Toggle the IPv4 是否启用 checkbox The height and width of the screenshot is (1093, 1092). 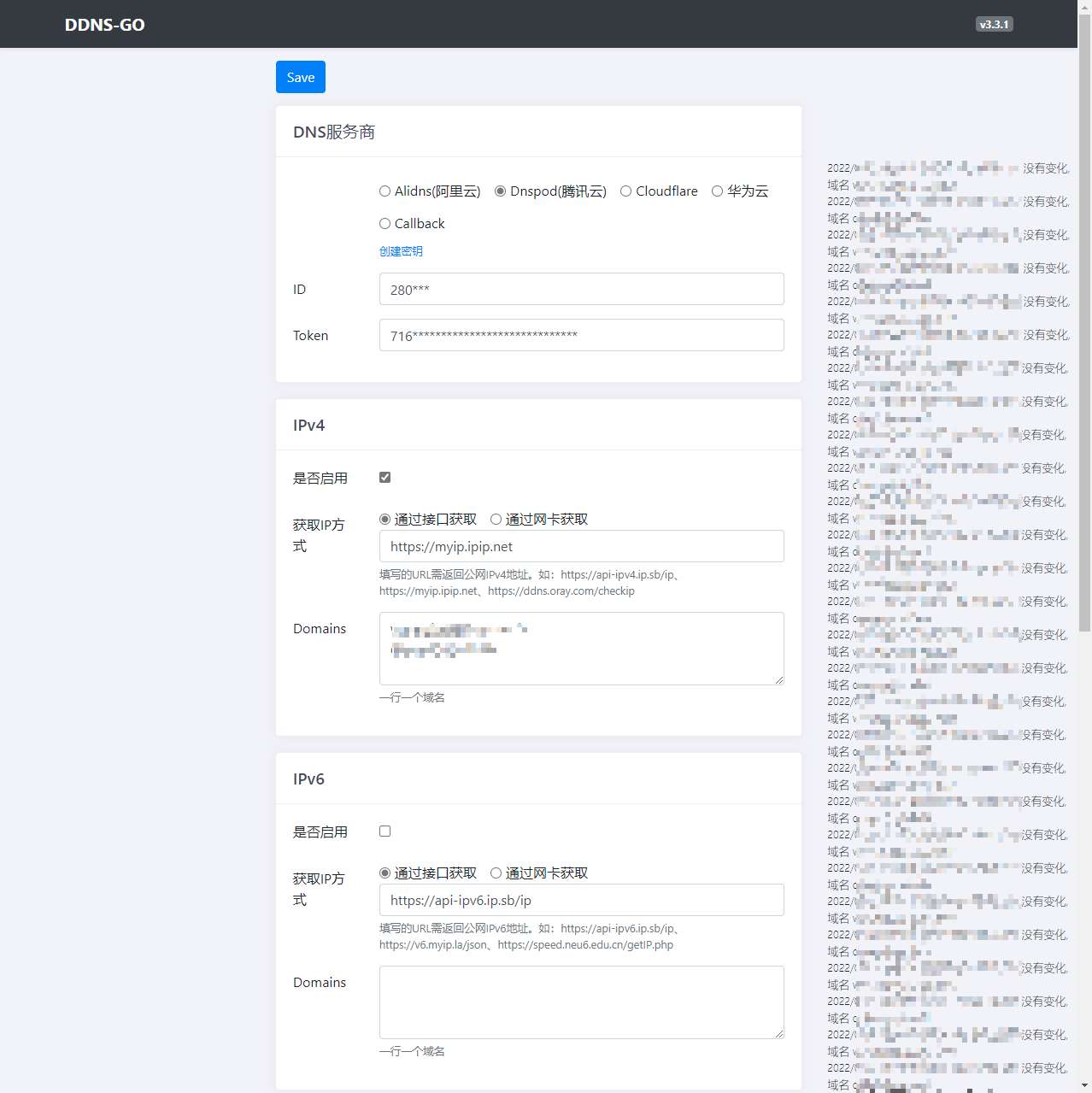[x=385, y=478]
